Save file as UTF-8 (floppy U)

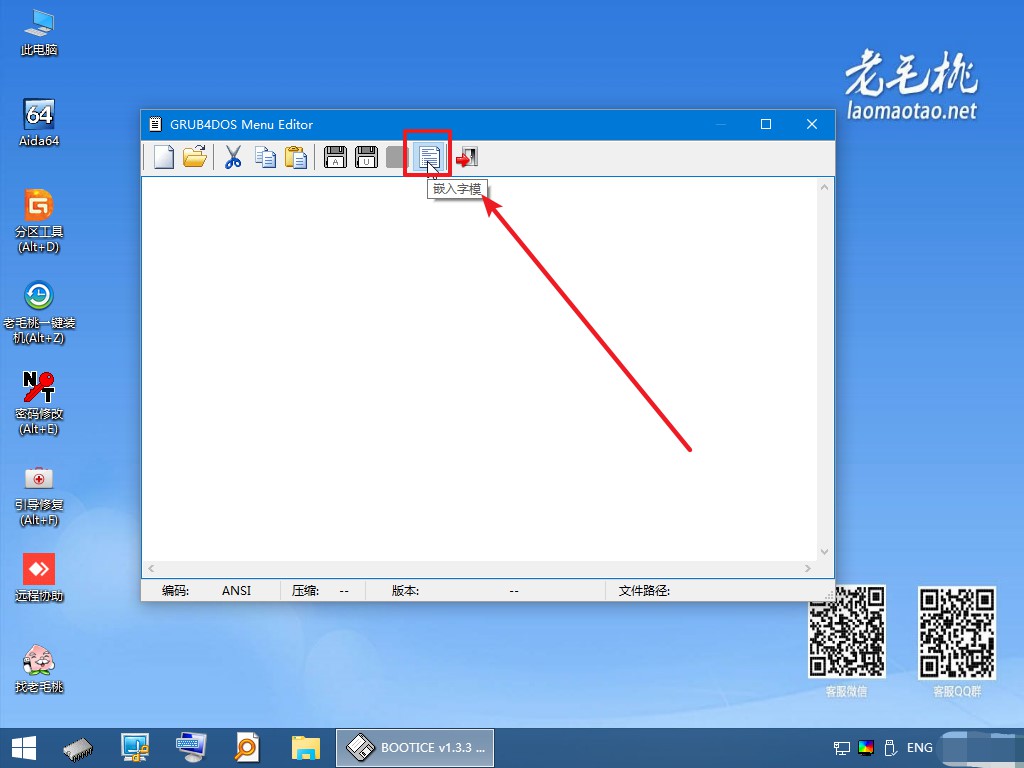pos(366,157)
